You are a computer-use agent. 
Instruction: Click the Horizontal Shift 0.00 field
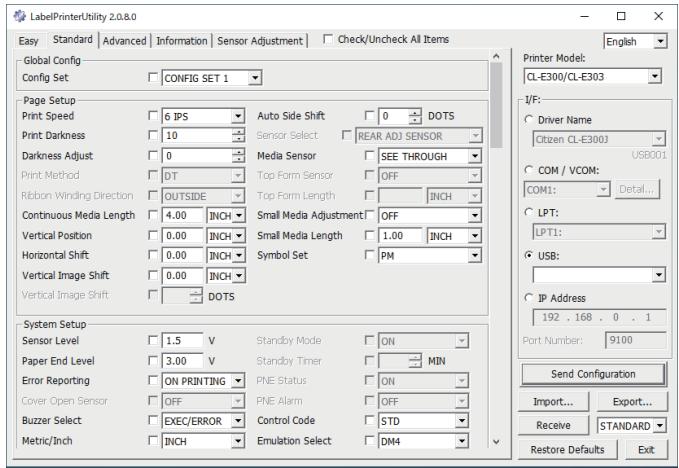point(182,255)
